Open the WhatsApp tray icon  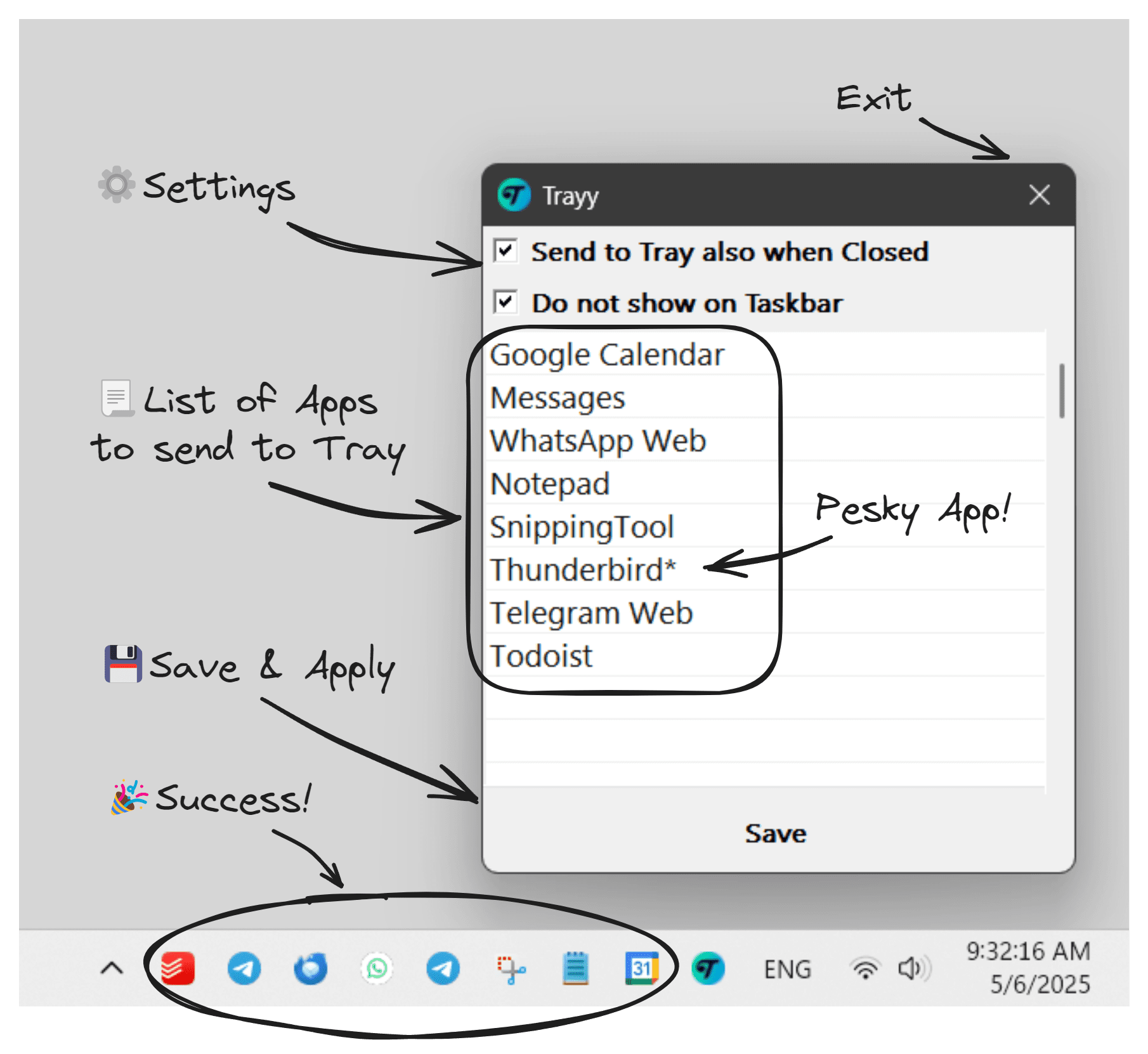click(x=377, y=968)
